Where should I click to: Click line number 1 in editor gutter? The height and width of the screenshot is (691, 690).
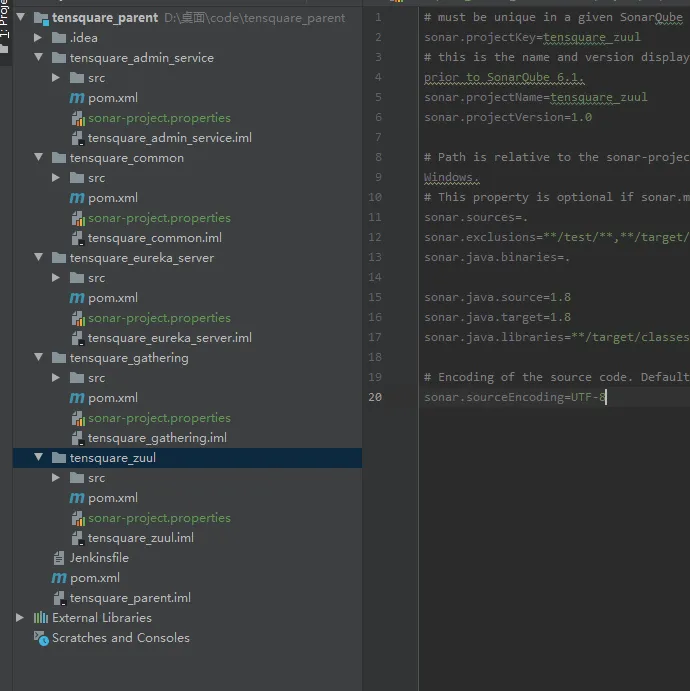pos(378,17)
